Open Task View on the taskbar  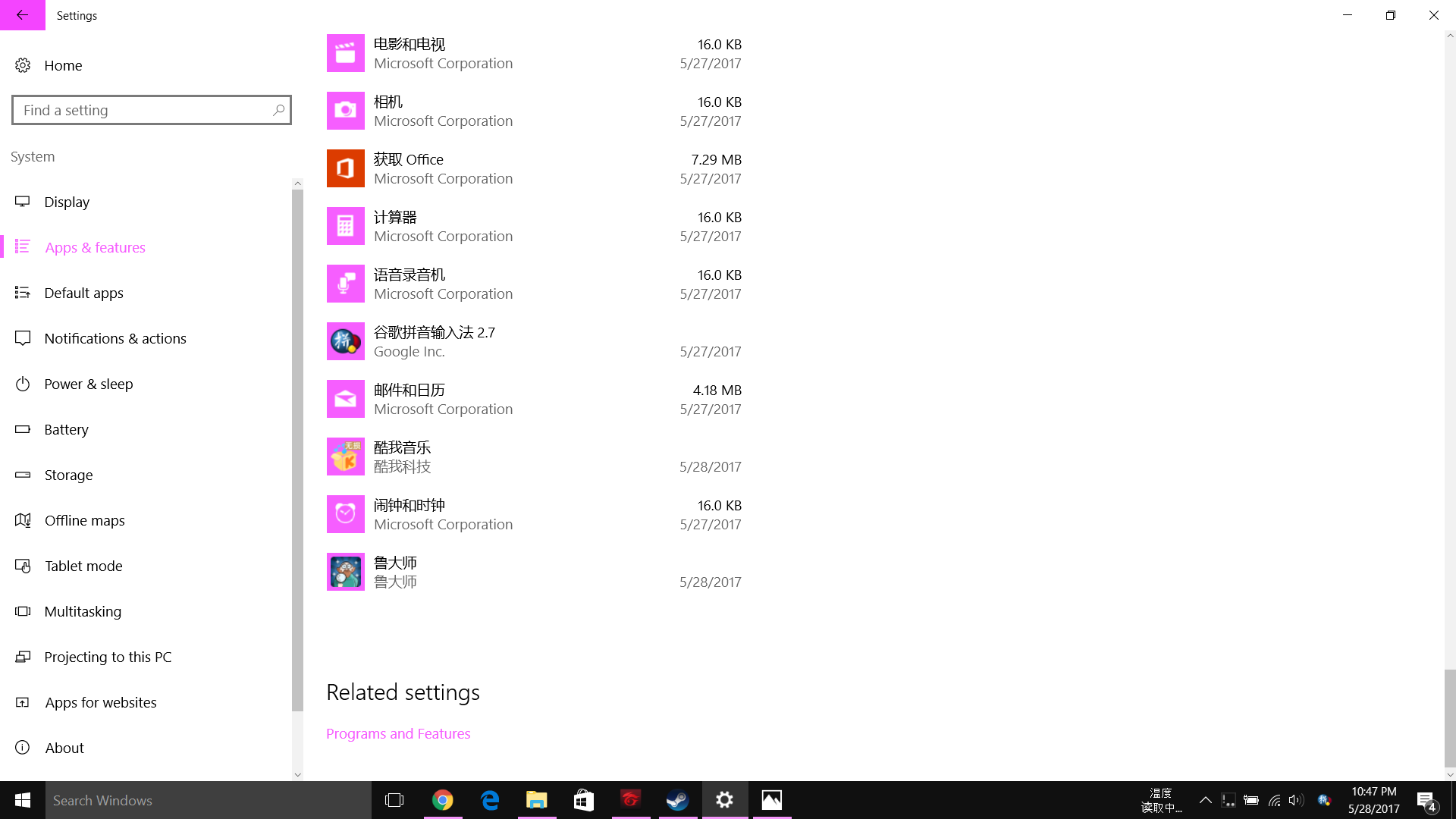[x=394, y=800]
